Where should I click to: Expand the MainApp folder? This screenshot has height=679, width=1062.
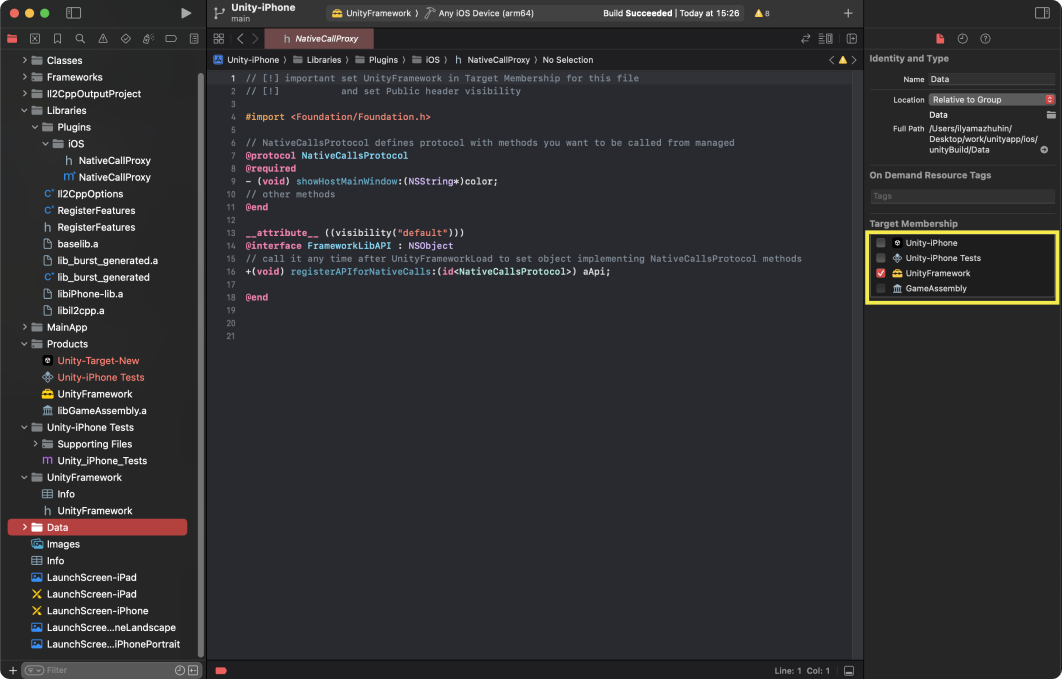(x=24, y=327)
